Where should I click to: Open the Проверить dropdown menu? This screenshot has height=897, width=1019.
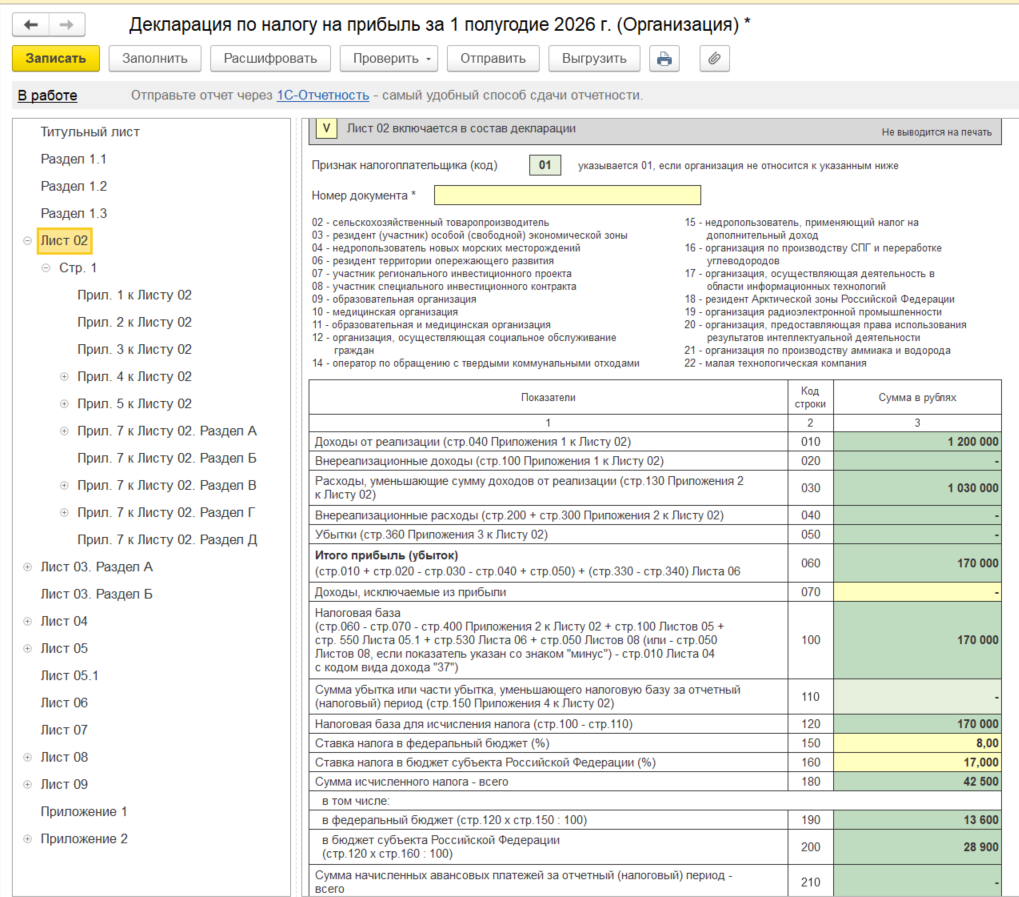389,58
